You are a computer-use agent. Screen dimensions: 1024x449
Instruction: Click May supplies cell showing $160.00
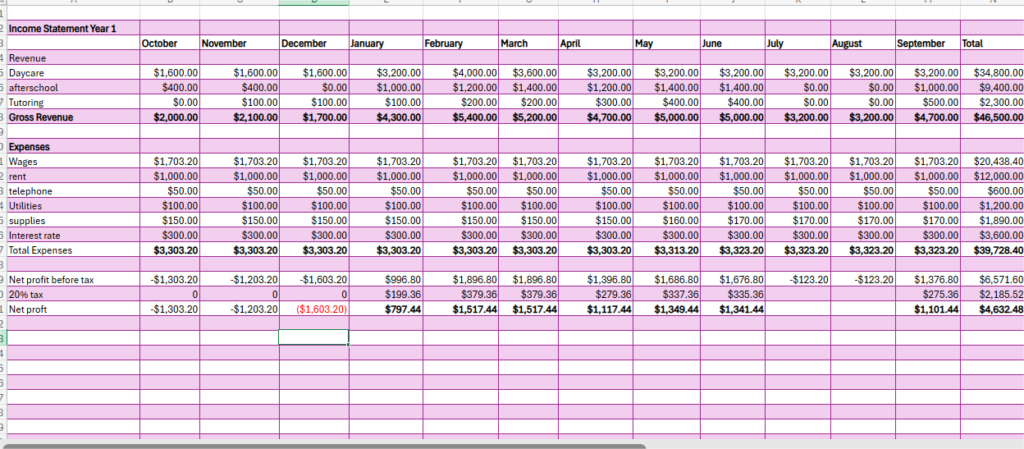point(664,219)
